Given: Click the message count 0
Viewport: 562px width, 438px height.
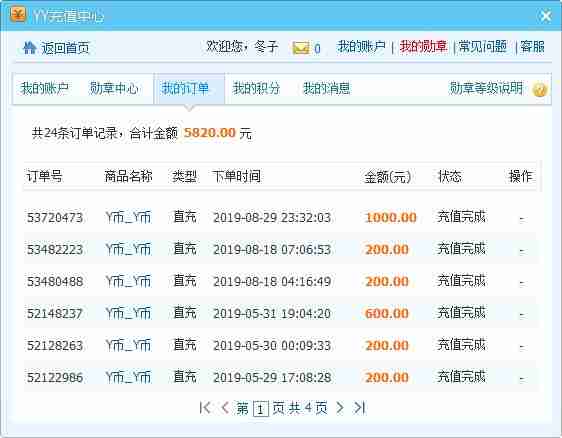Looking at the screenshot, I should 317,48.
